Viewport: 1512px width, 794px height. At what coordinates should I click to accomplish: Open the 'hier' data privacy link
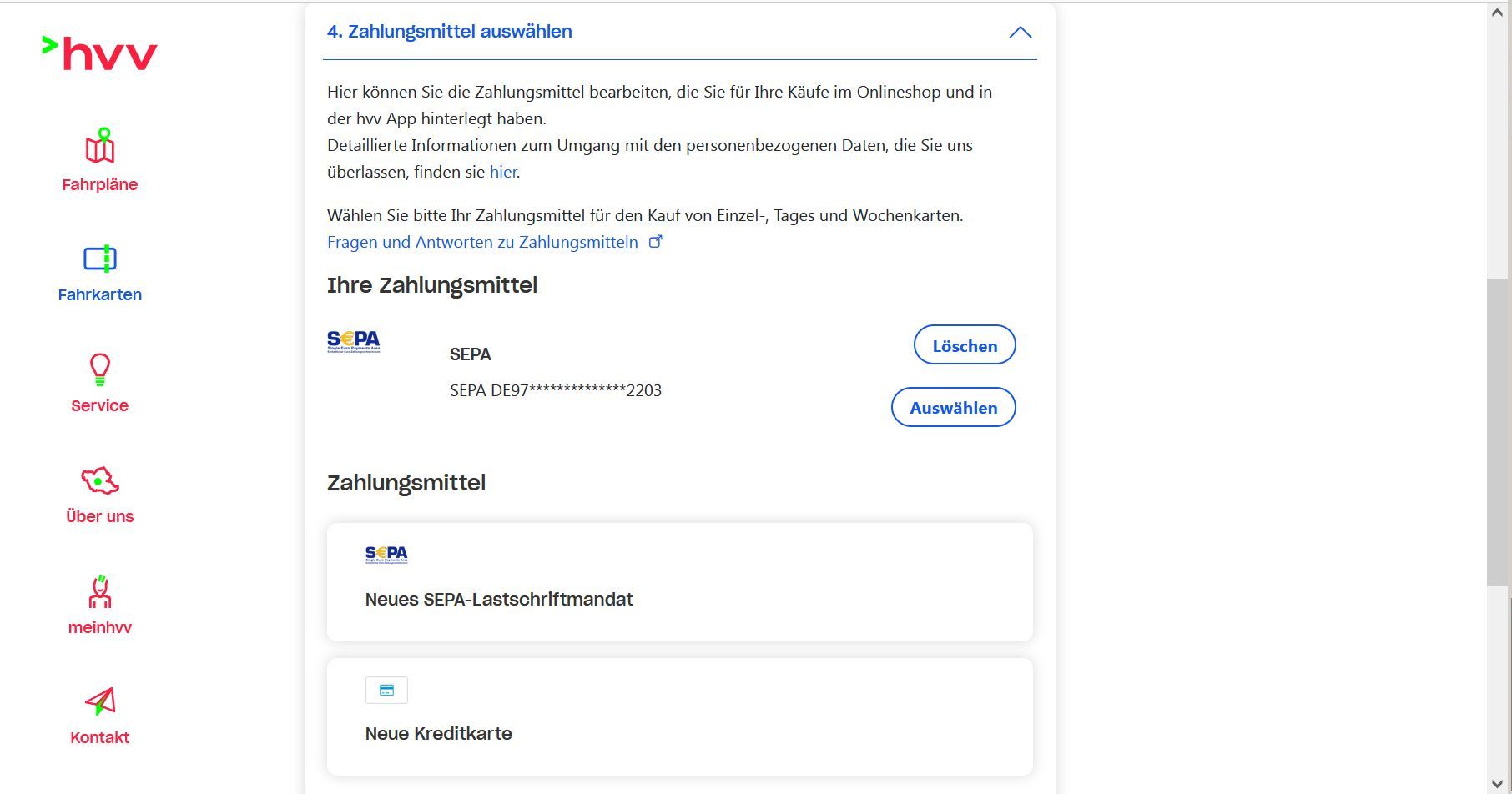tap(503, 172)
